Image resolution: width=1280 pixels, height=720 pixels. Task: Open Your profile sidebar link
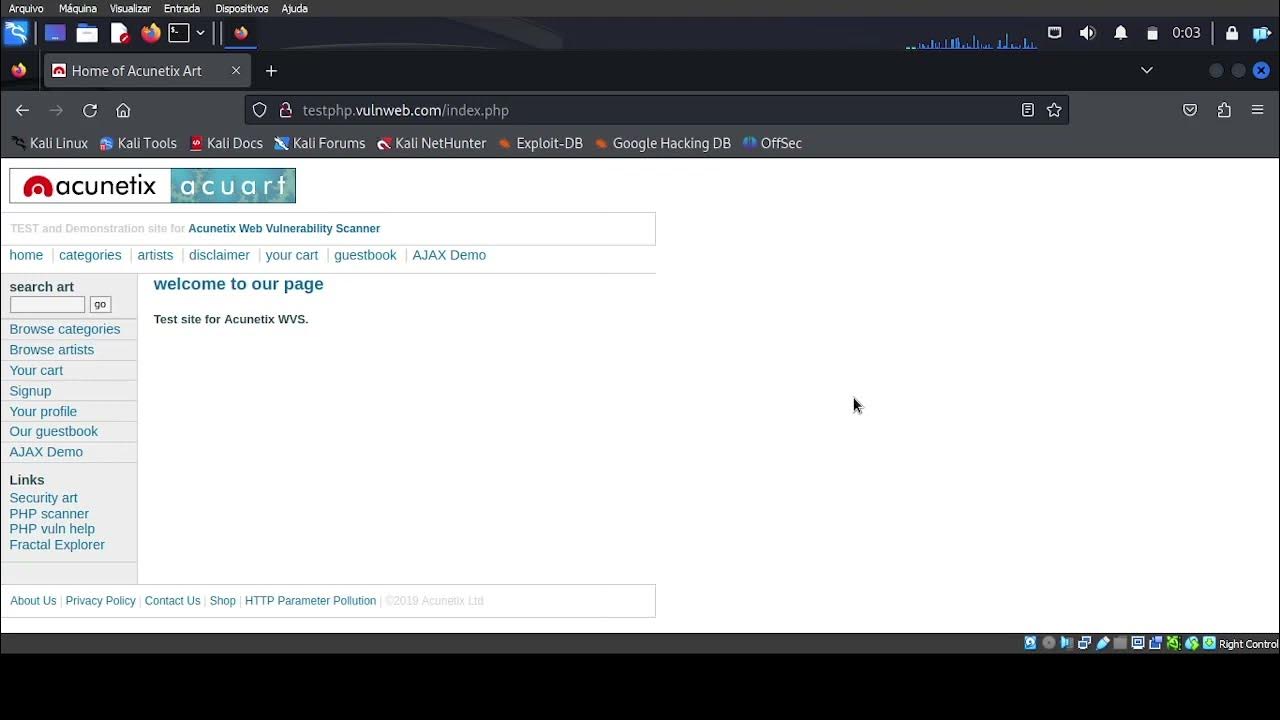point(43,411)
